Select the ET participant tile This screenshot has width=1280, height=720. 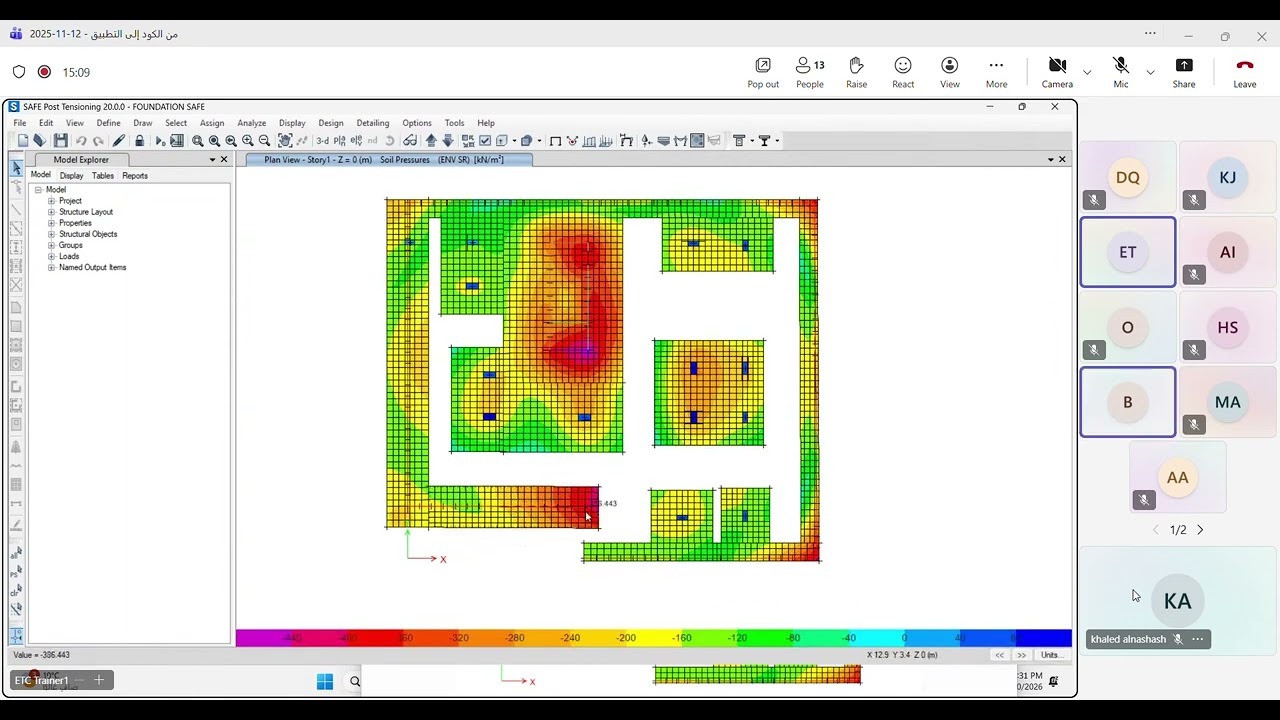(1128, 252)
